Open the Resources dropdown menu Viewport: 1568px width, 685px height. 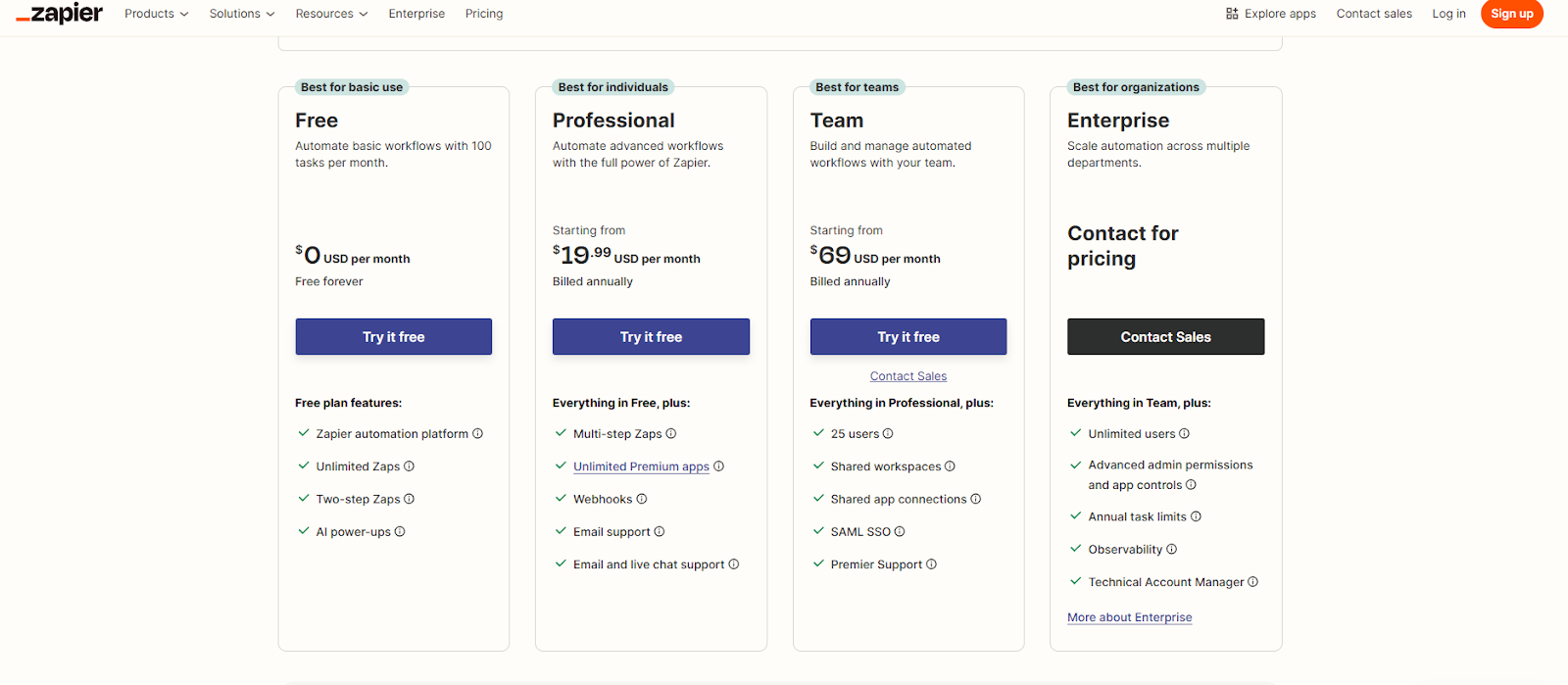pos(332,14)
